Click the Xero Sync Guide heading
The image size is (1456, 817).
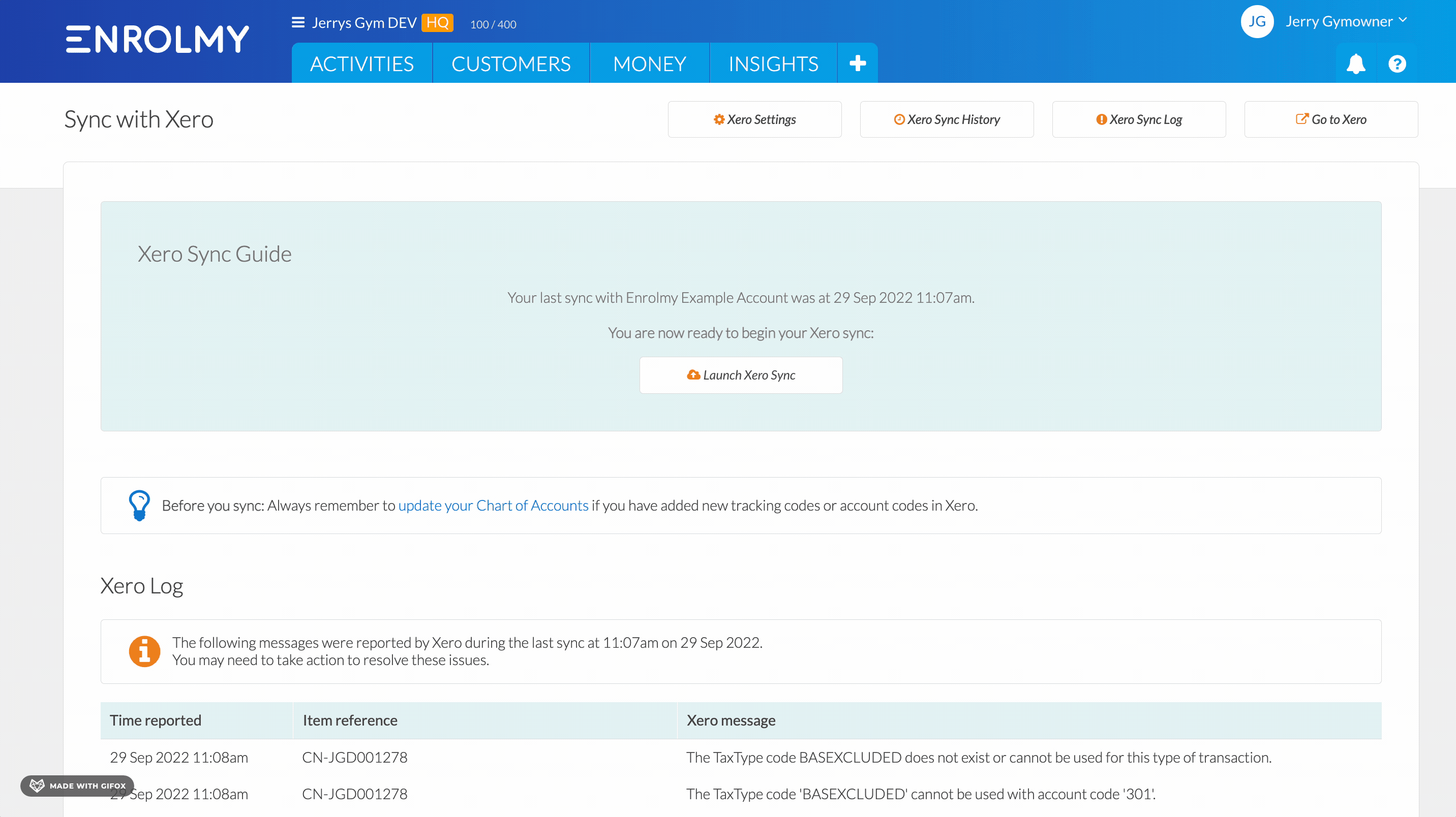click(215, 254)
